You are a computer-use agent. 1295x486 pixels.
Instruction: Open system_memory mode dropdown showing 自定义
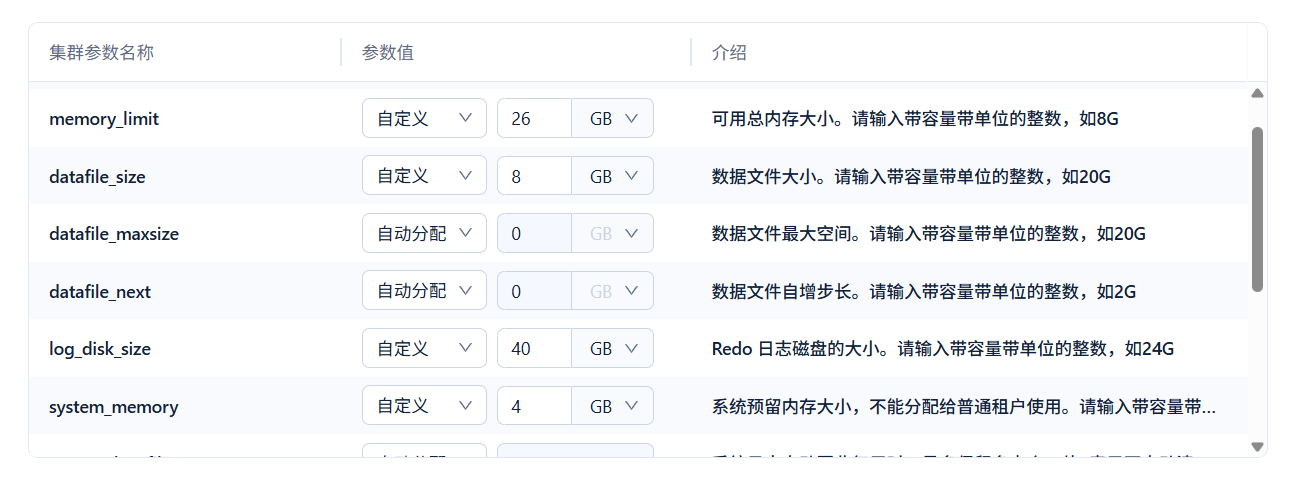click(x=424, y=406)
